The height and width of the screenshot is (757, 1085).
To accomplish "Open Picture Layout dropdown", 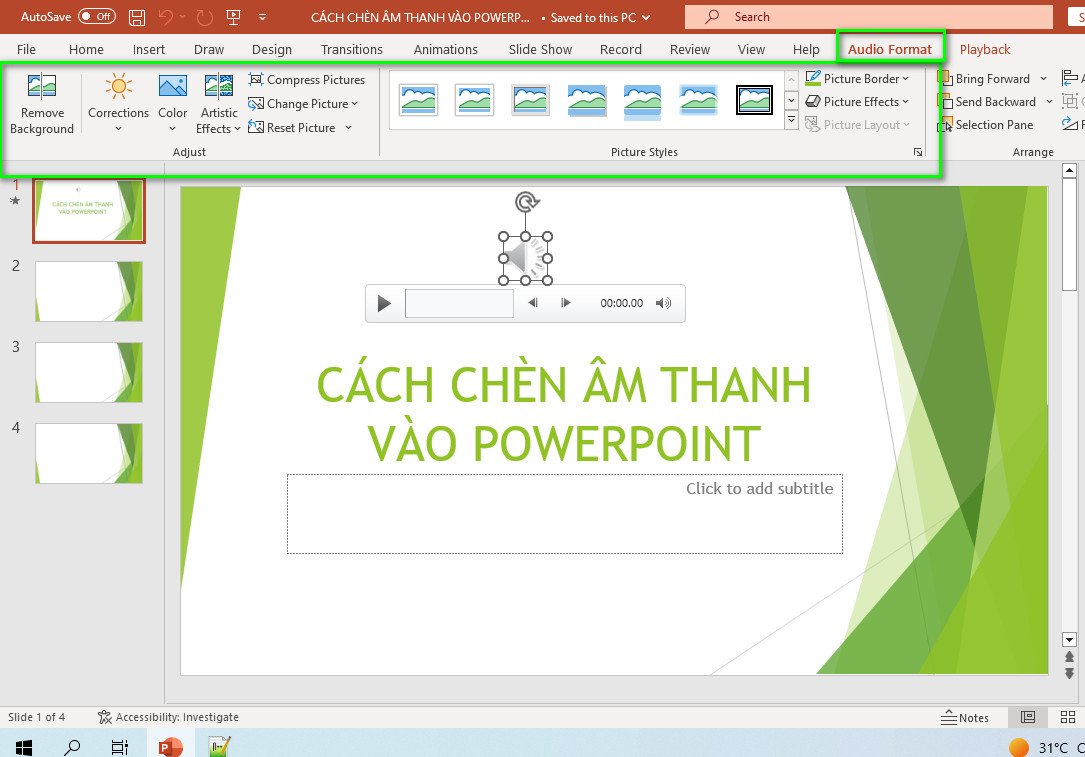I will (x=857, y=125).
